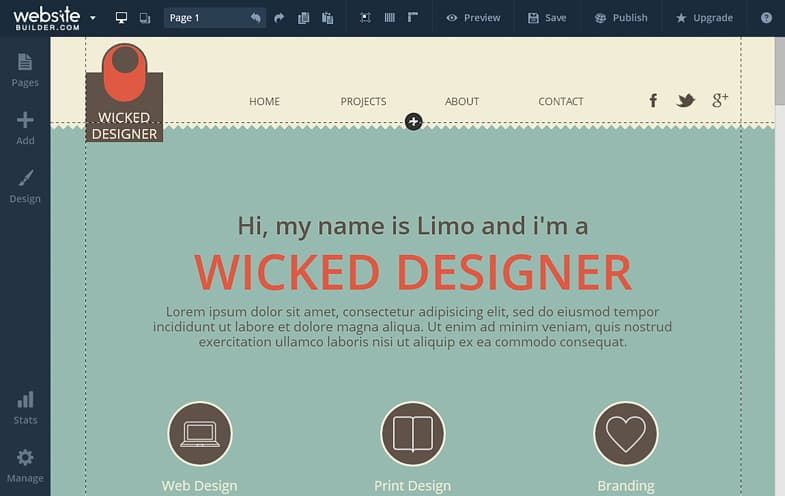
Task: Click the Branding heart icon
Action: tap(626, 433)
